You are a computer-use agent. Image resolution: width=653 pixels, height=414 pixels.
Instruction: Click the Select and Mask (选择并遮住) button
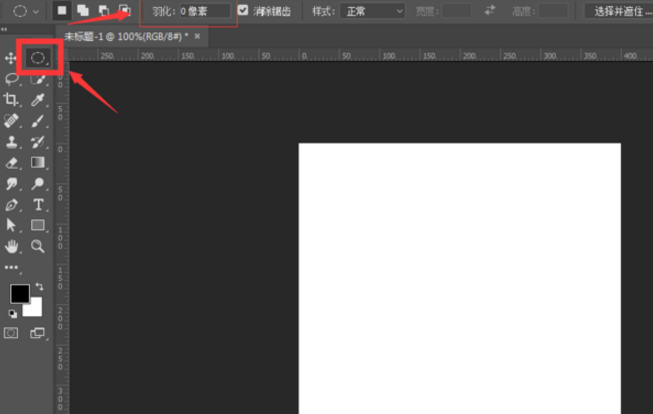coord(617,11)
